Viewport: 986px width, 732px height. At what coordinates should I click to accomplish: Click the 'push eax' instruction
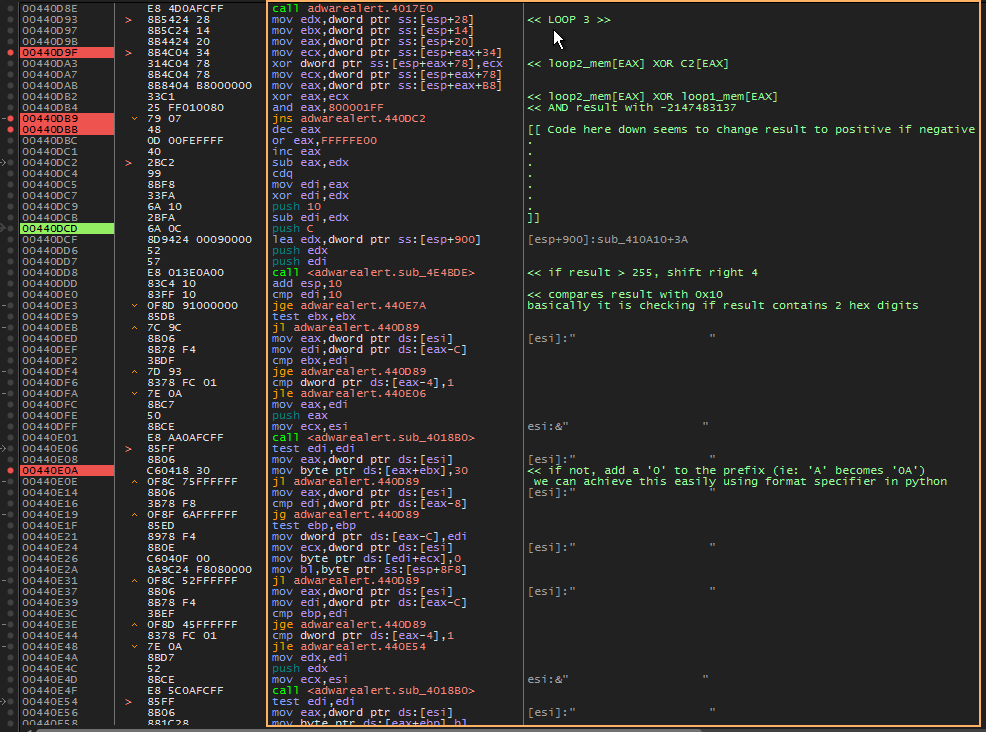(300, 416)
